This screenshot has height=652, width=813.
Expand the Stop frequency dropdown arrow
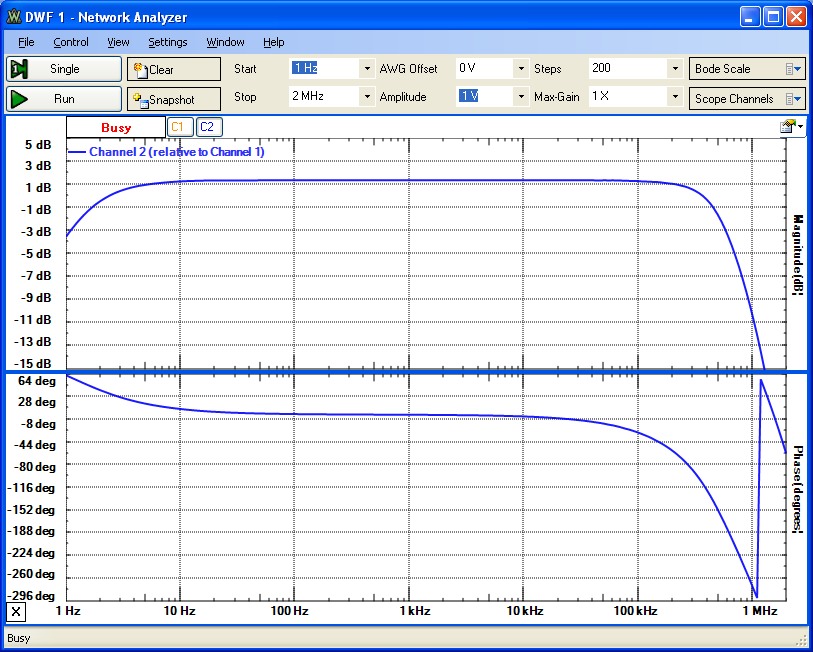(367, 97)
